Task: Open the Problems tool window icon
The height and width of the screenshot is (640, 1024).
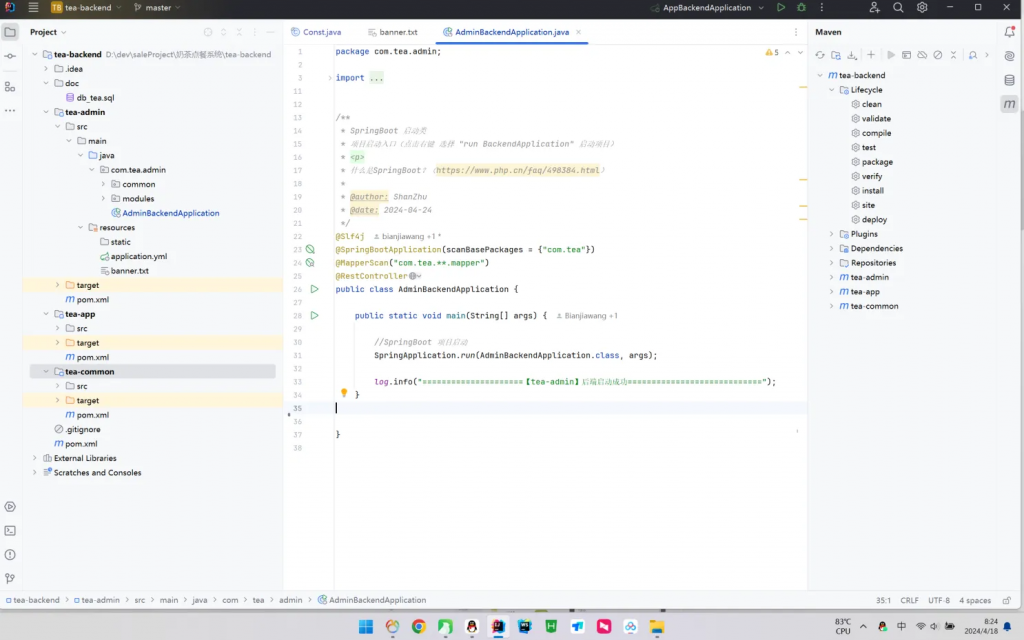Action: click(10, 554)
